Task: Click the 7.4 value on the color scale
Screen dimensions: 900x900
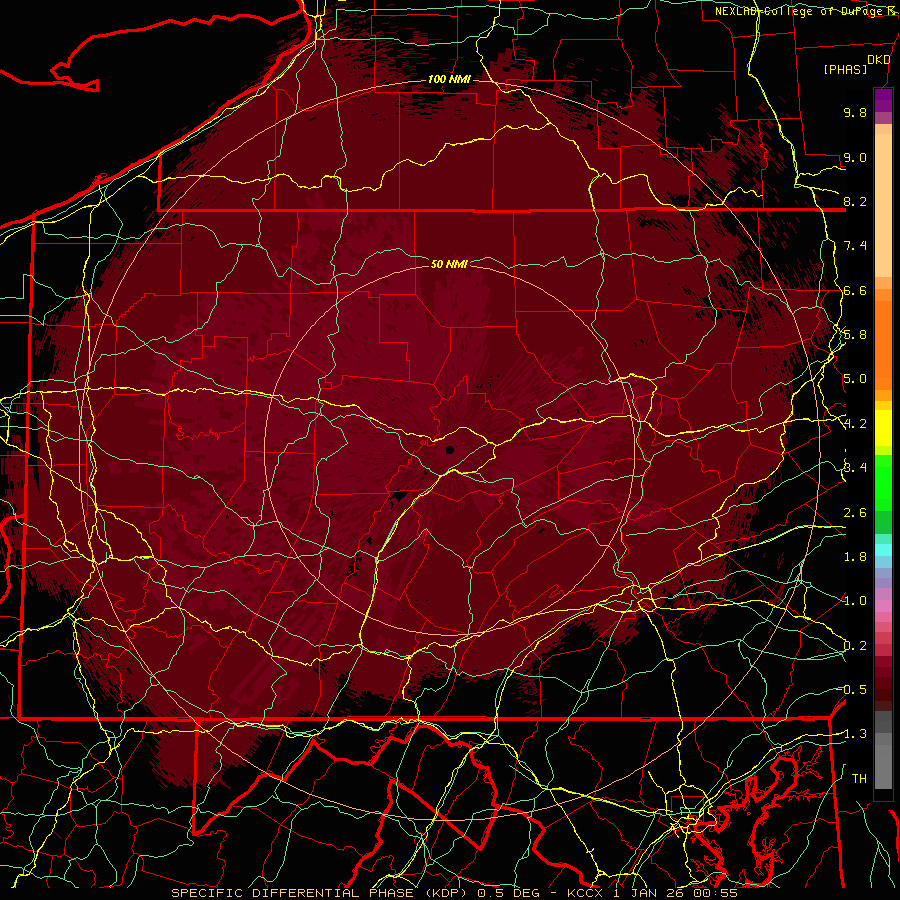Action: coord(855,246)
